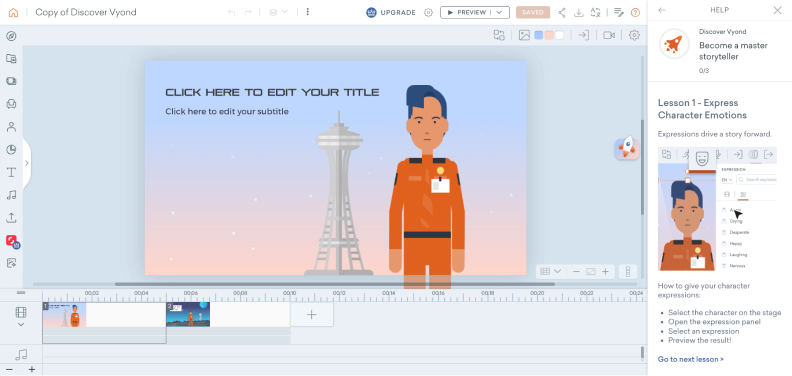
Task: Open the Explore compass panel
Action: (11, 36)
